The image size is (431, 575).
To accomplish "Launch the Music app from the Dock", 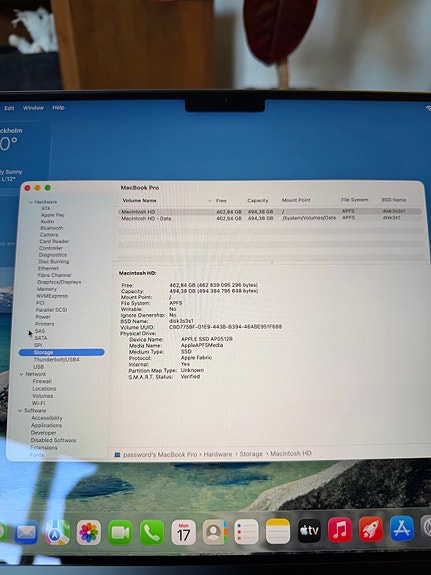I will [340, 530].
